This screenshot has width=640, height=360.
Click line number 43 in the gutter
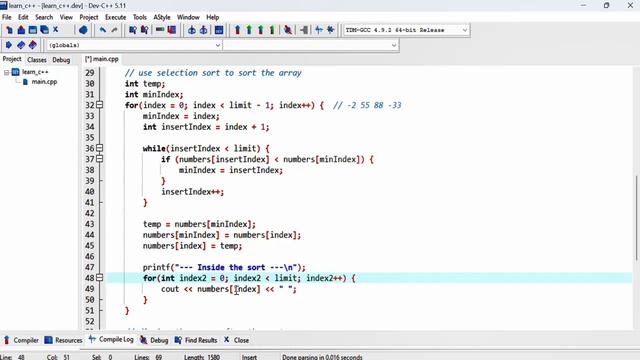click(x=90, y=224)
